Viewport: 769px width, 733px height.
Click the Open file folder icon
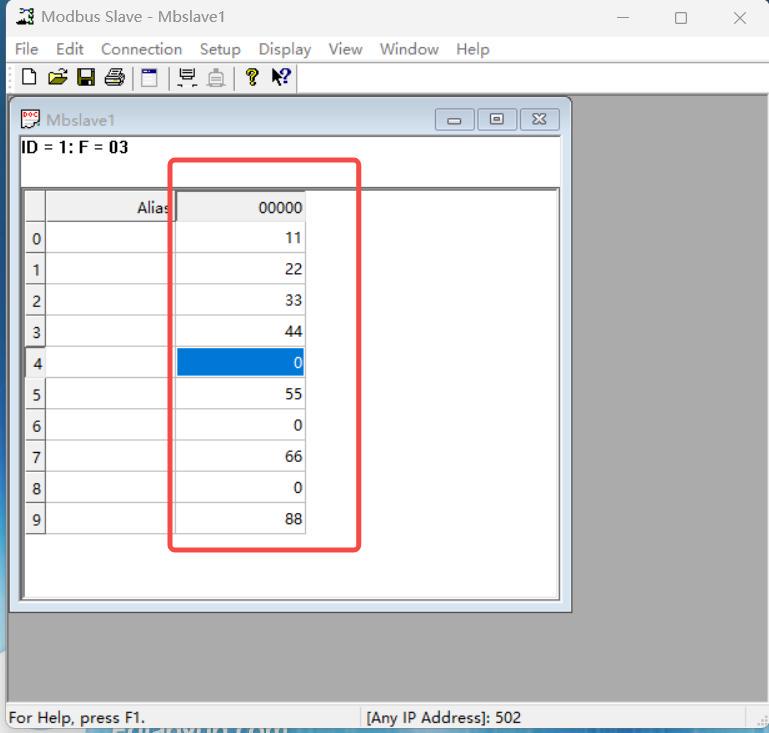click(x=58, y=77)
